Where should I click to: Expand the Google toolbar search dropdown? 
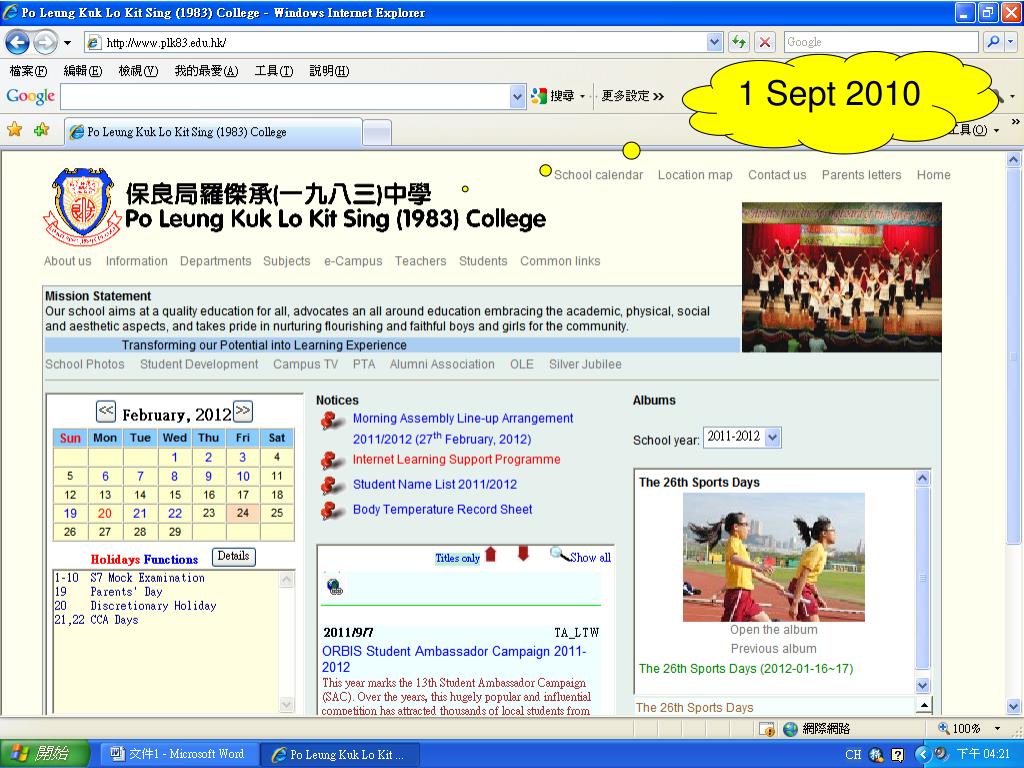tap(517, 97)
